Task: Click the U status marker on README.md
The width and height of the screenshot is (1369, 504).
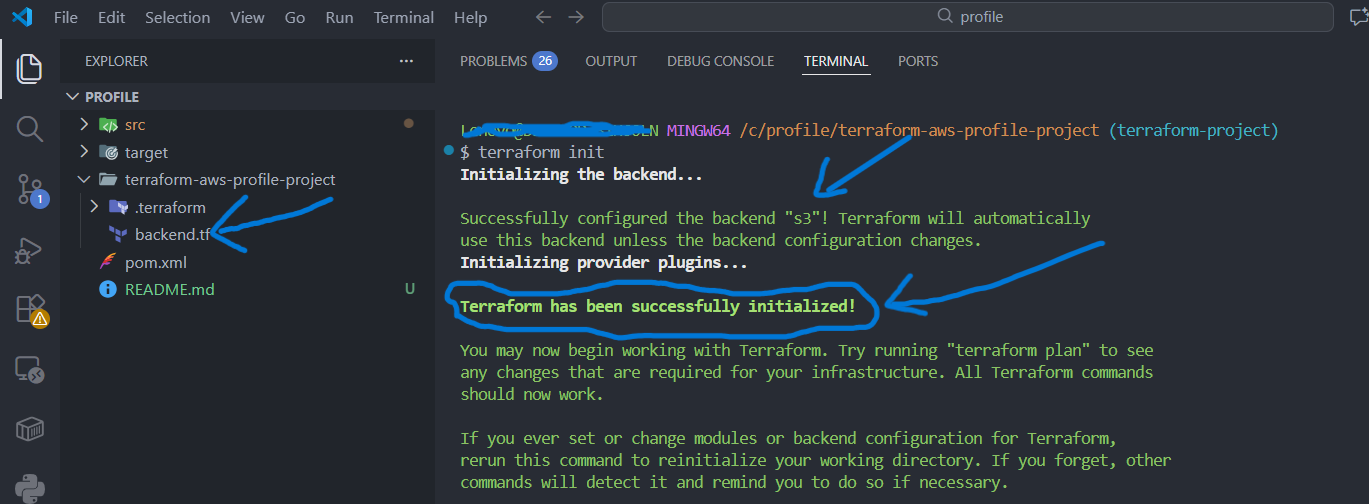Action: click(x=409, y=290)
